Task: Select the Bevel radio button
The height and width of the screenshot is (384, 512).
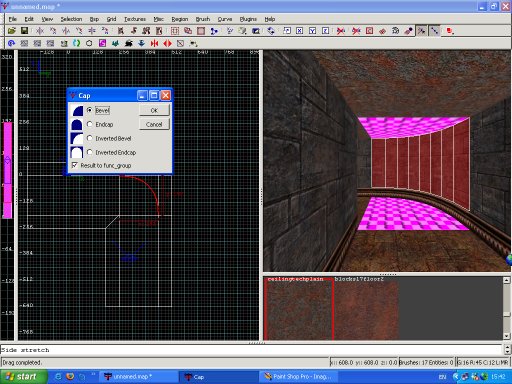Action: point(89,110)
